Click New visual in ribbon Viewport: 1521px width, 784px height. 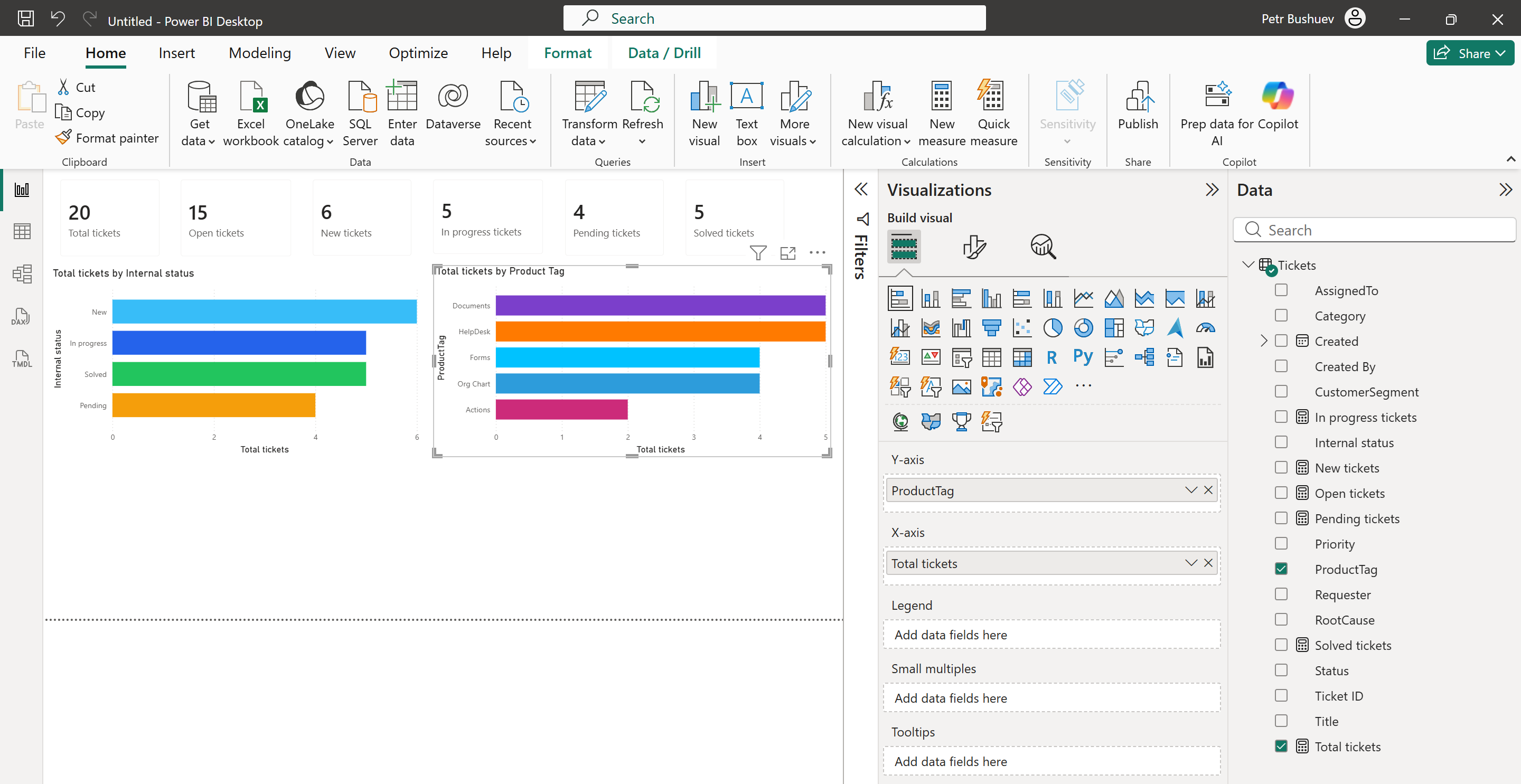click(705, 114)
